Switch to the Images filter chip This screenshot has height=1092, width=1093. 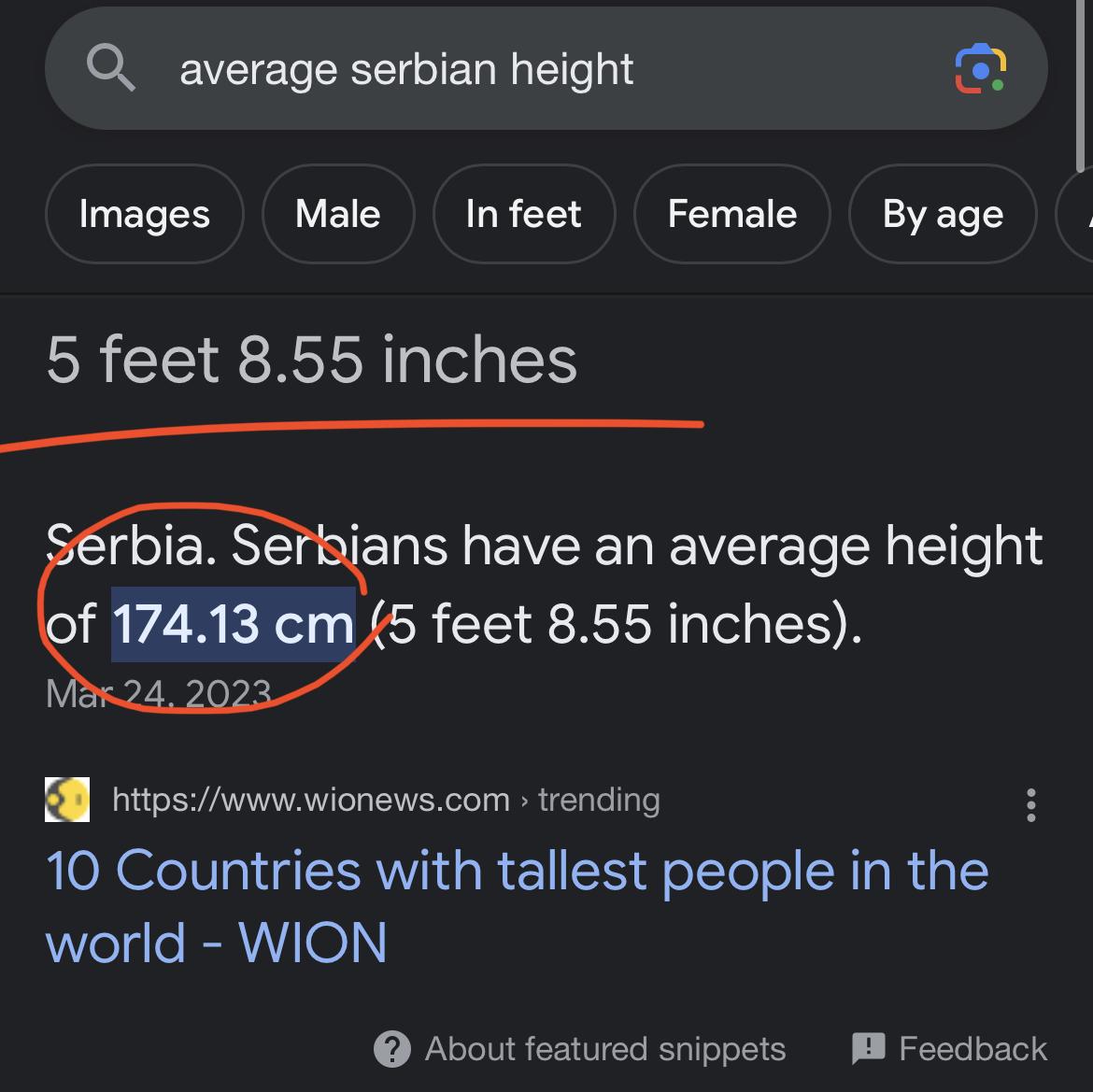145,214
